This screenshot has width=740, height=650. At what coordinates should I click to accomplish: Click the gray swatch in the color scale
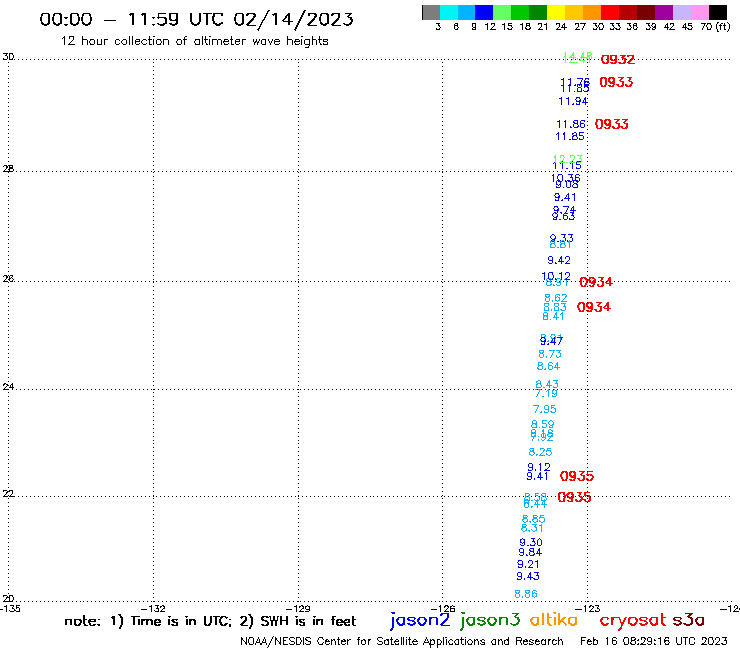(431, 12)
